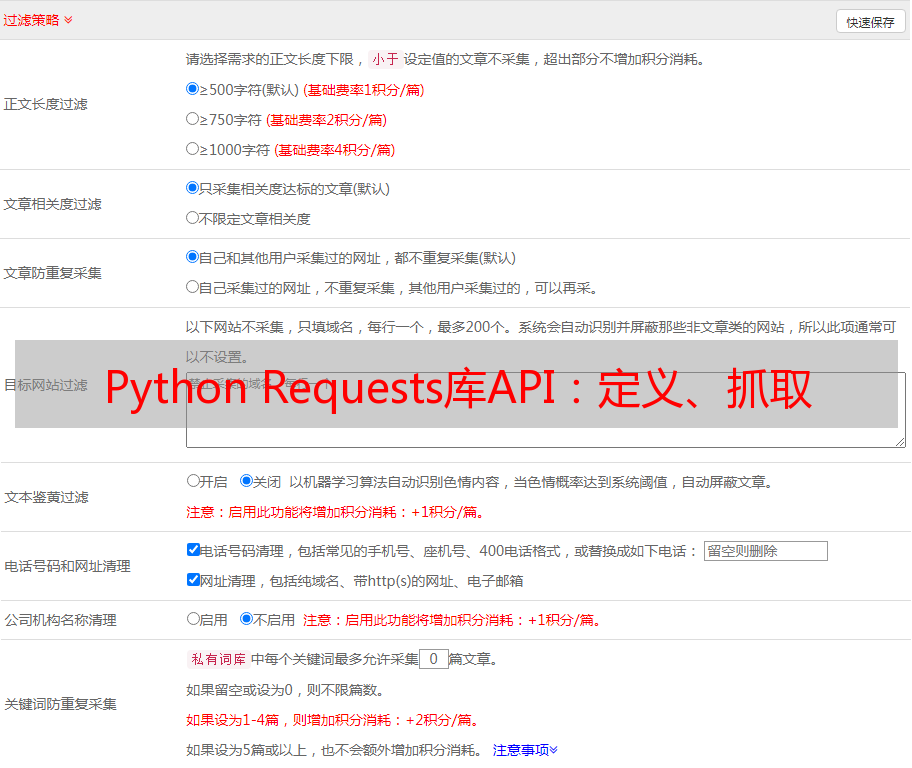This screenshot has height=768, width=912.
Task: Expand the 注意事项 link
Action: tap(525, 749)
